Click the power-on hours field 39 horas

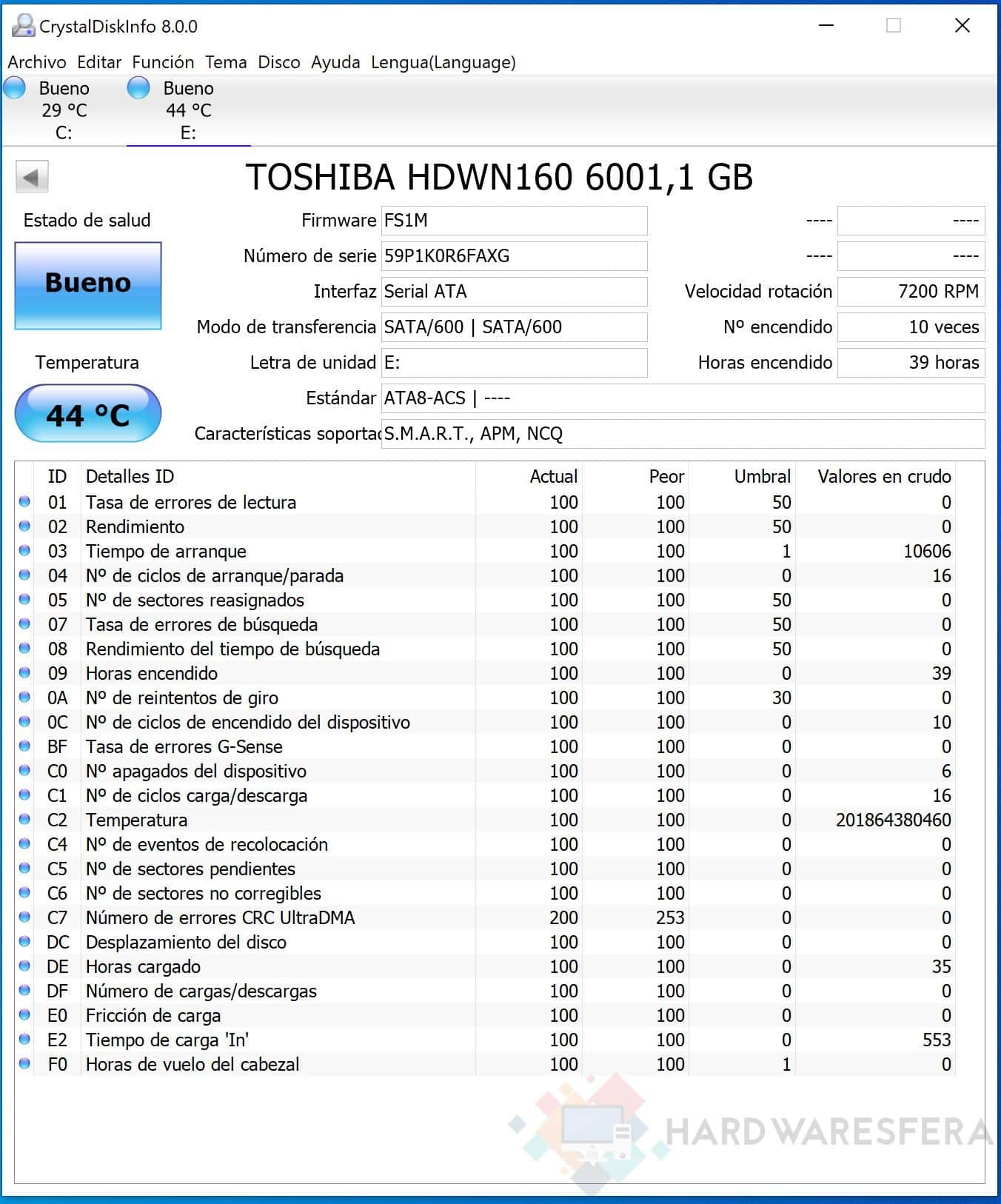(x=911, y=363)
